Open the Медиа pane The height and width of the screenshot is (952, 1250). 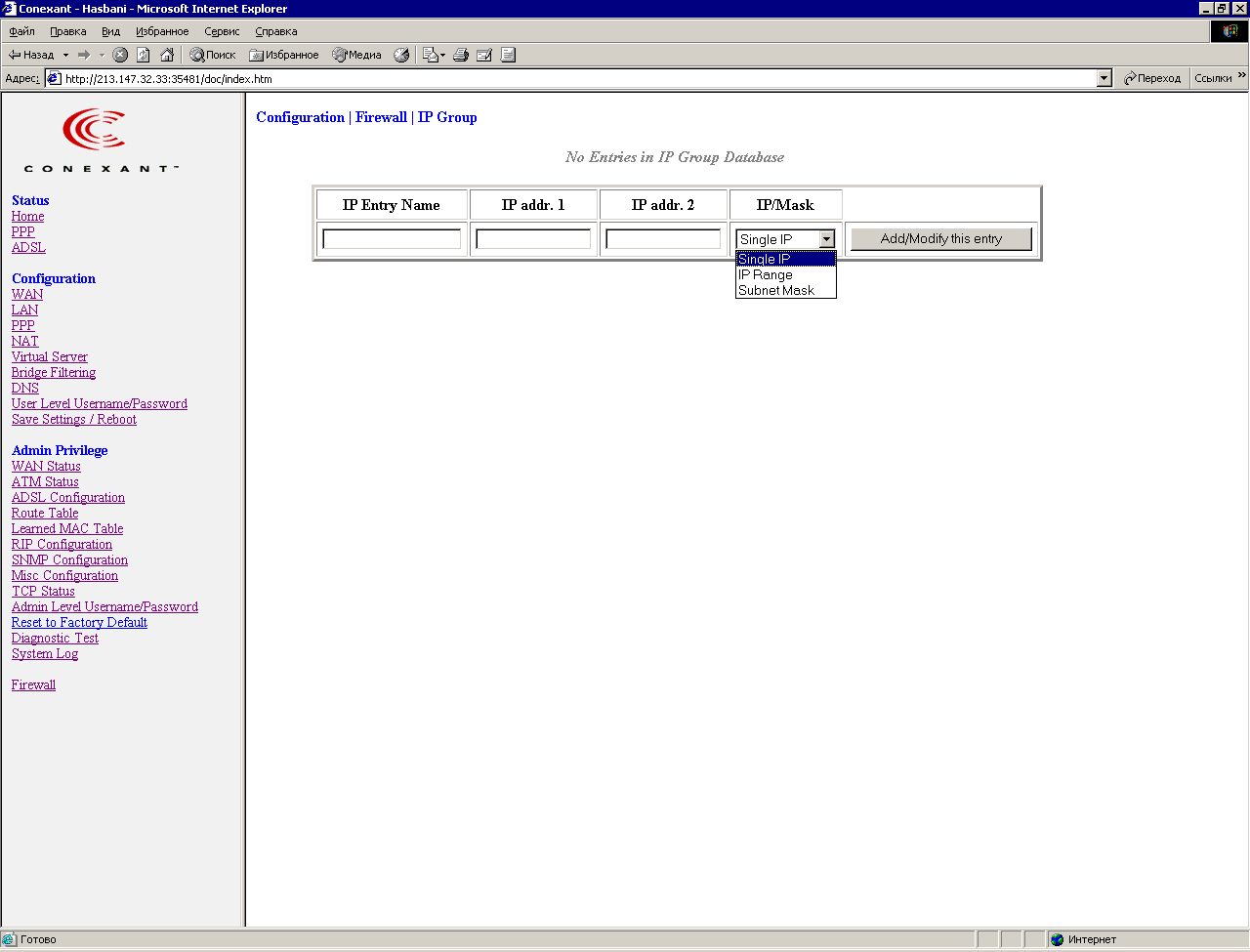pyautogui.click(x=357, y=55)
